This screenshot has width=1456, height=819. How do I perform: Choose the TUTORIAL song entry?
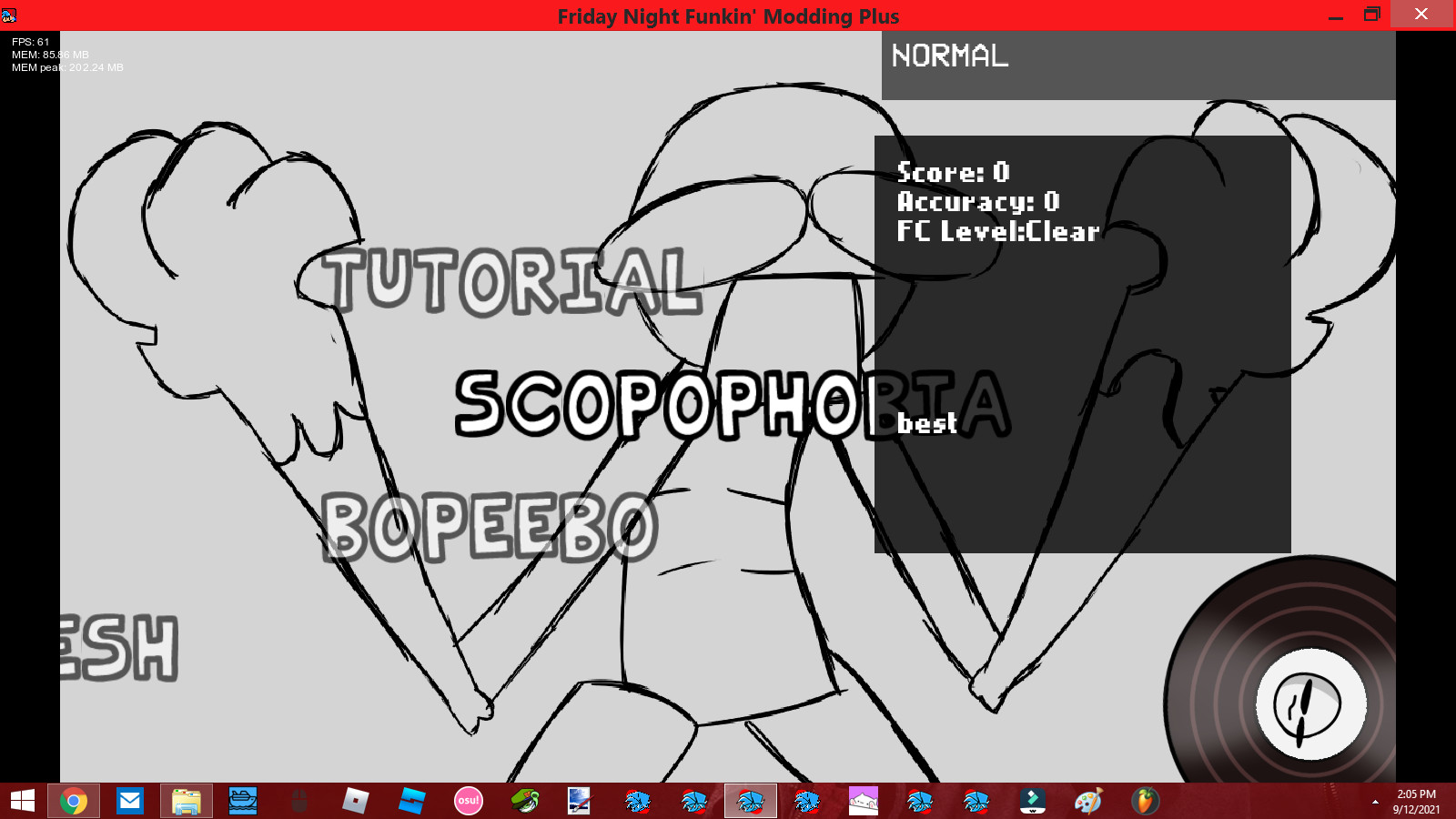(x=513, y=281)
